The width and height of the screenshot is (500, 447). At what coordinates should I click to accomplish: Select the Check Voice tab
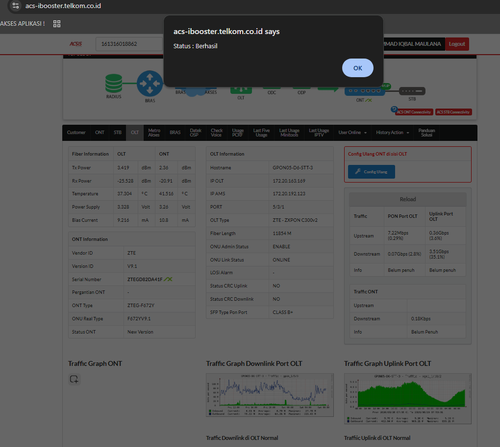click(216, 133)
